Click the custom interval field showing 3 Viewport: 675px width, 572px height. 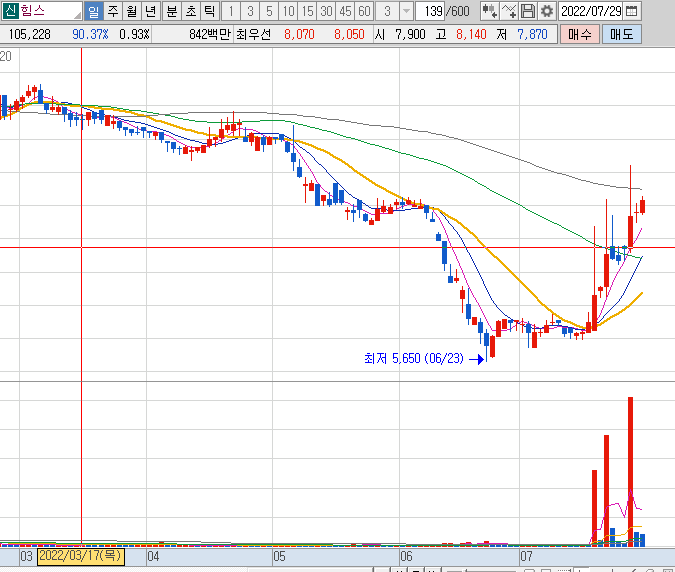point(387,11)
